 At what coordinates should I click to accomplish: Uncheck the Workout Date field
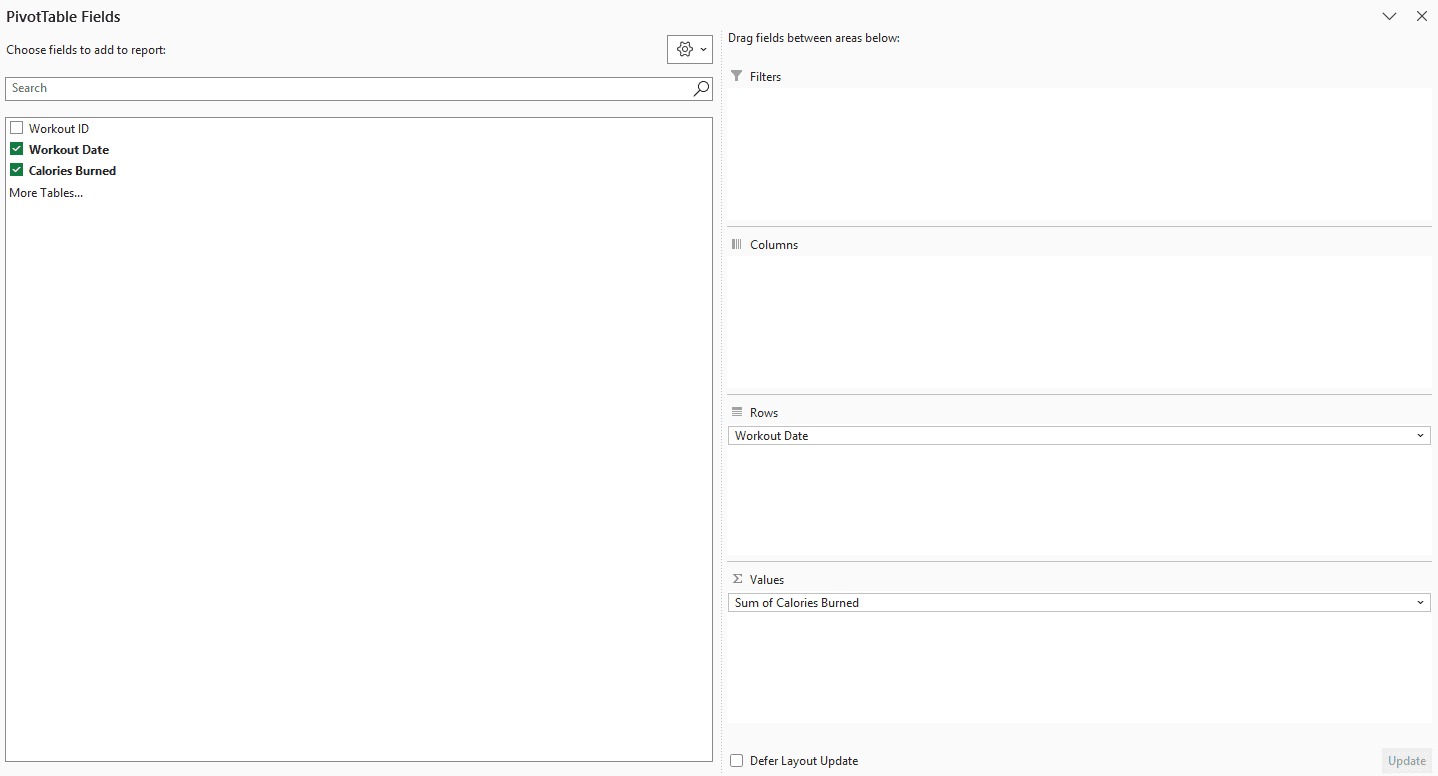pos(16,149)
